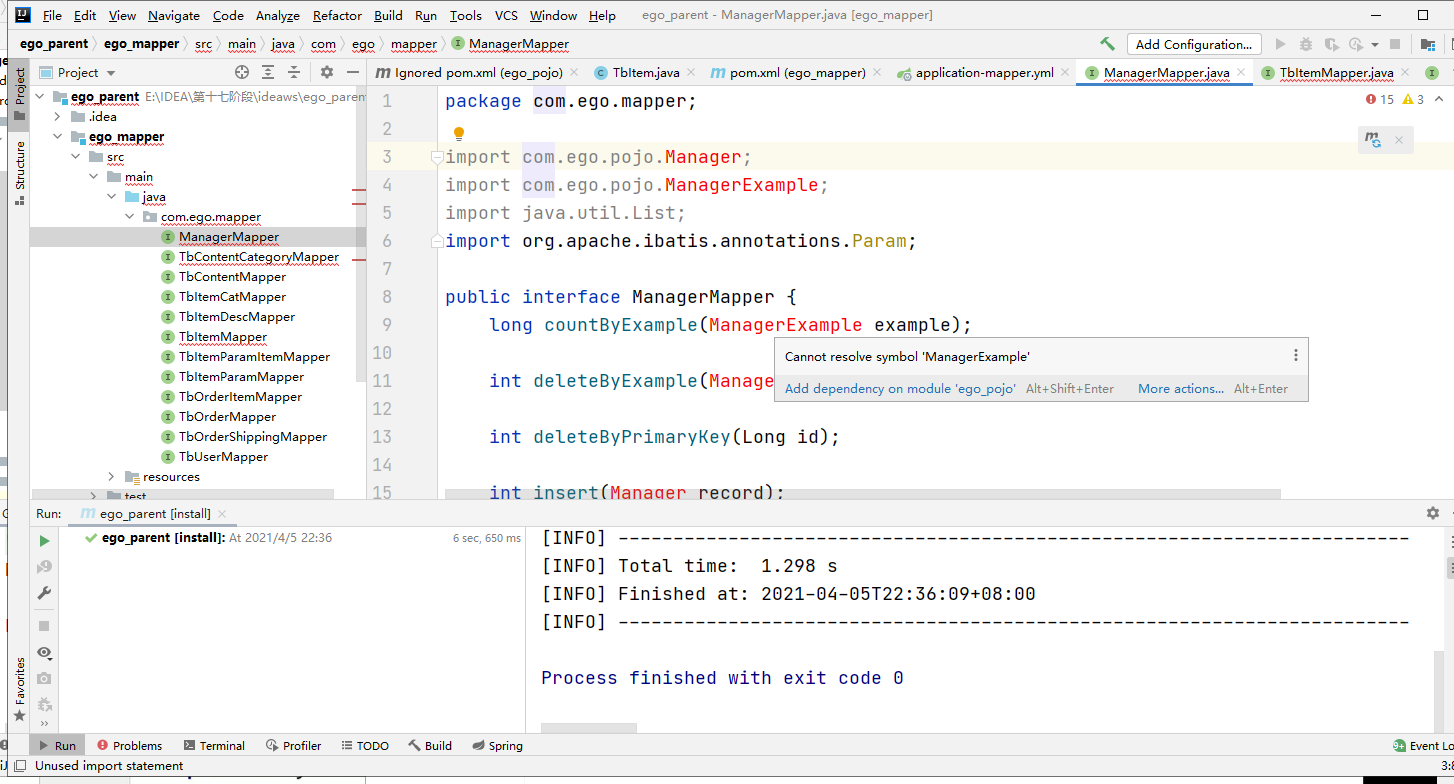Collapse the com.ego.mapper package
The height and width of the screenshot is (784, 1454).
pyautogui.click(x=129, y=217)
